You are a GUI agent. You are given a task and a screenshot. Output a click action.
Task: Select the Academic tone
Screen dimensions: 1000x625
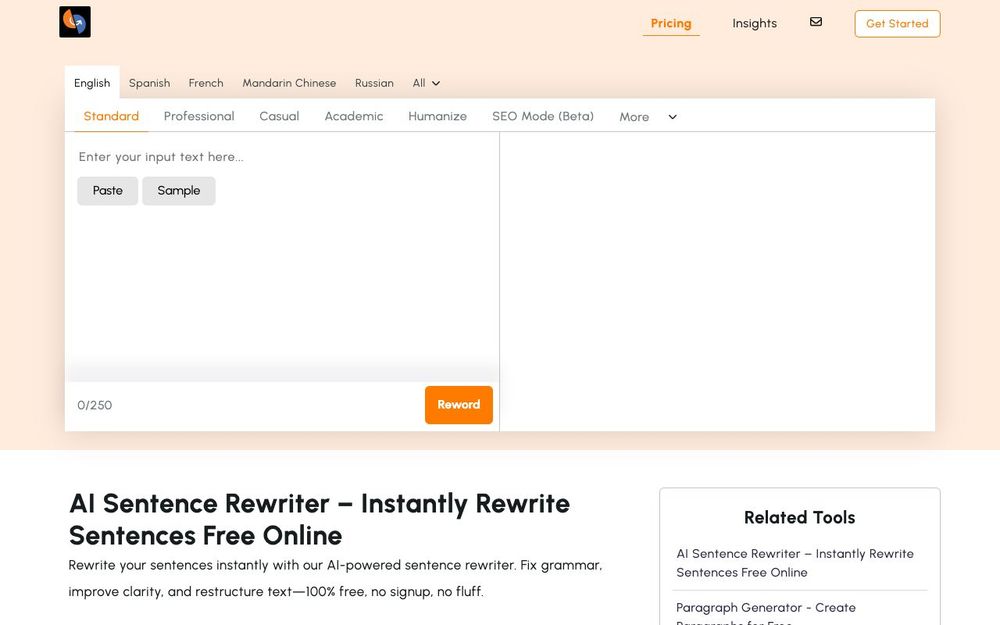(353, 116)
